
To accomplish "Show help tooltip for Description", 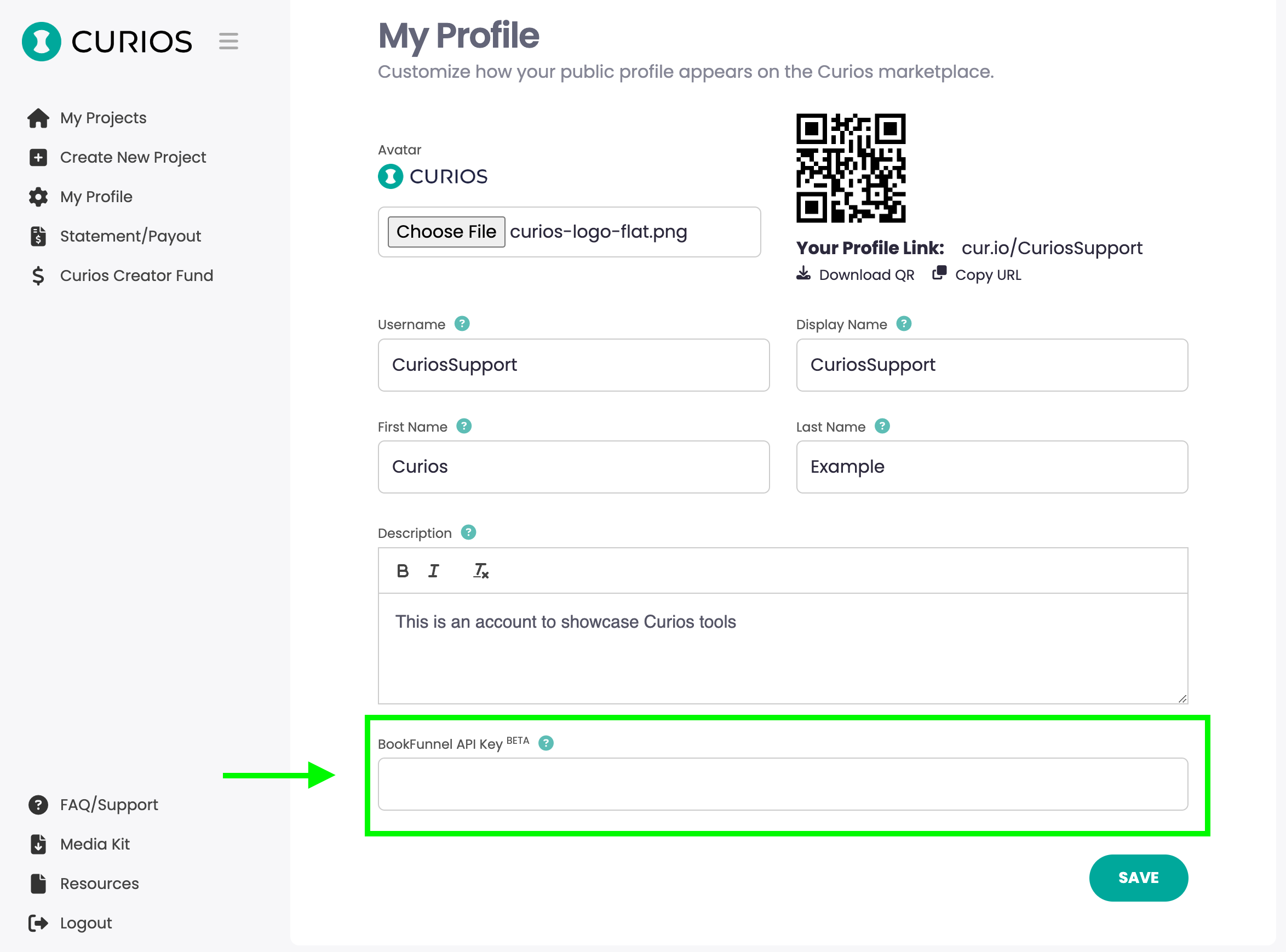I will click(468, 532).
